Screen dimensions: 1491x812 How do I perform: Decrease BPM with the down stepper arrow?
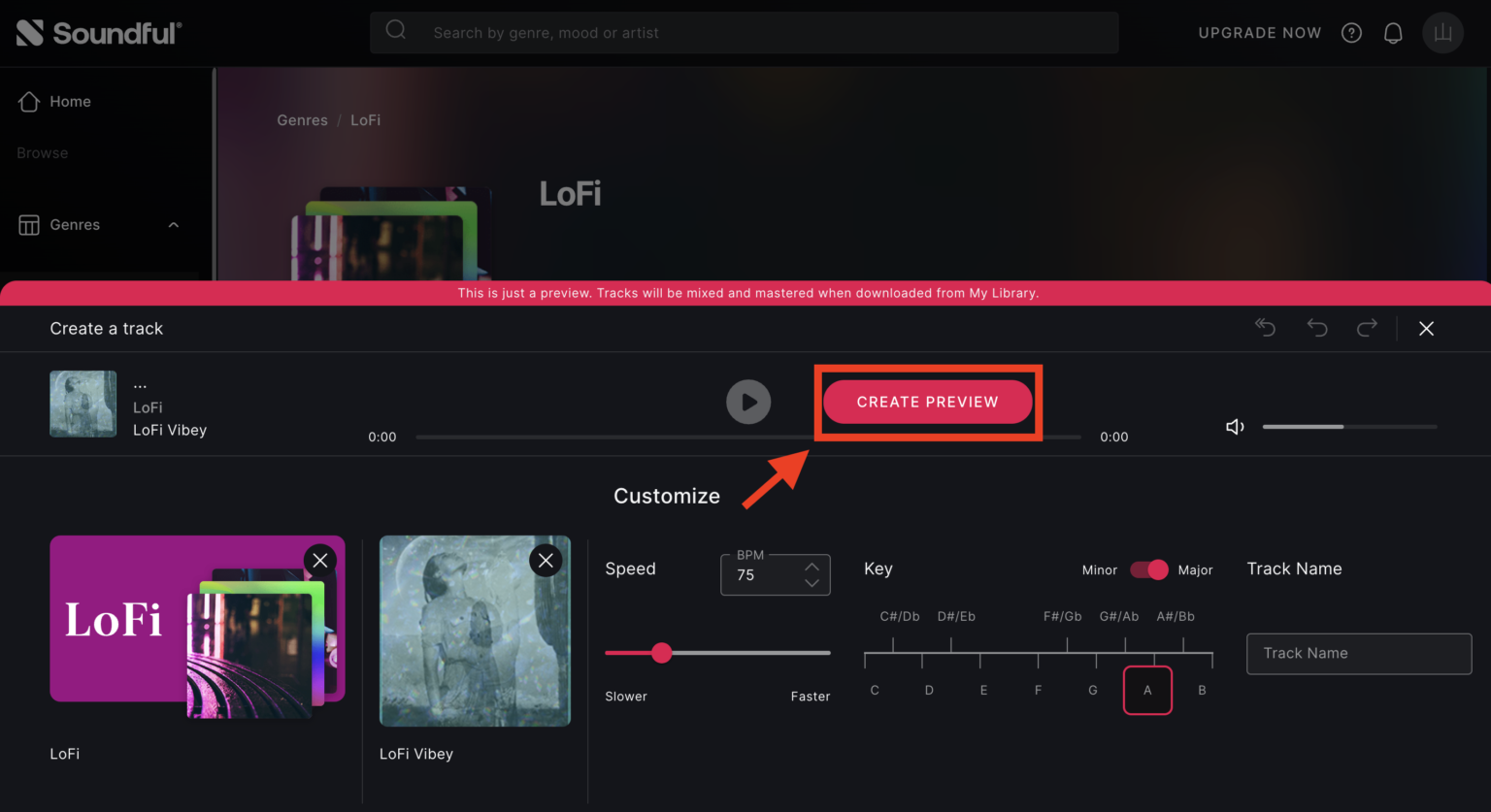(x=812, y=583)
